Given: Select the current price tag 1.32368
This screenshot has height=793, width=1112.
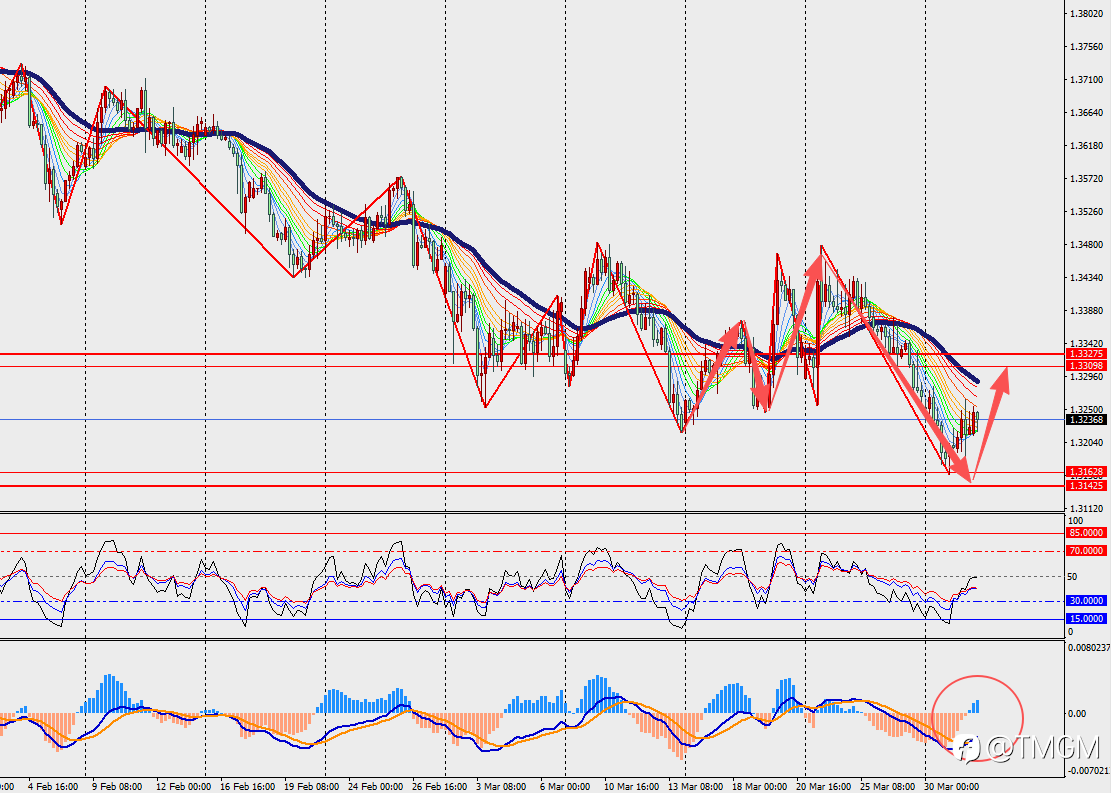Looking at the screenshot, I should pyautogui.click(x=1086, y=419).
